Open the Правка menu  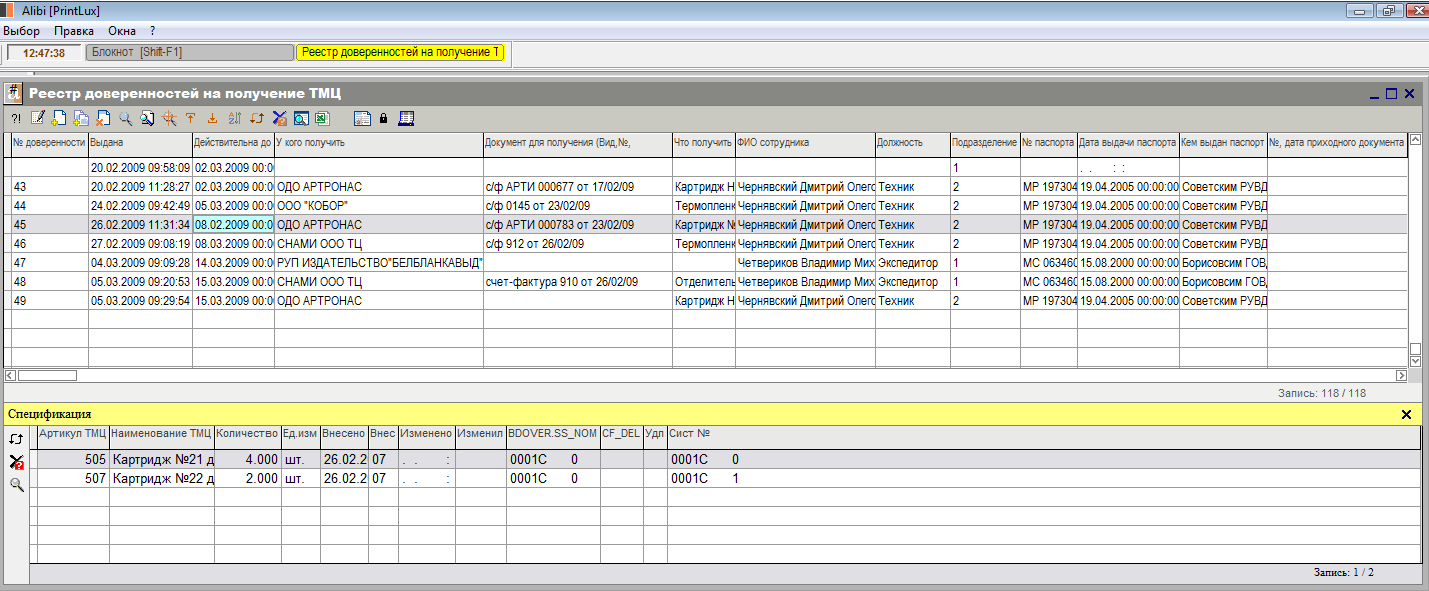pyautogui.click(x=74, y=31)
